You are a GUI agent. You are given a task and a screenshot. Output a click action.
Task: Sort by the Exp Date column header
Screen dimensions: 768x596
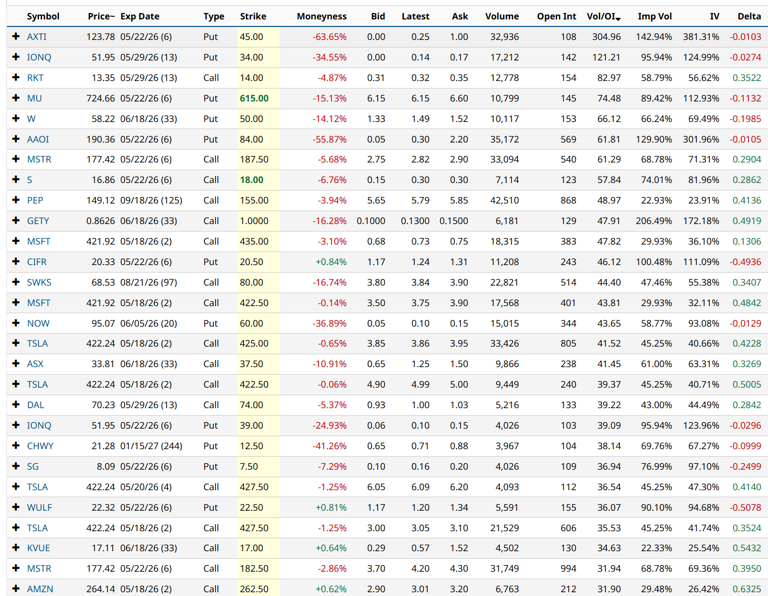(140, 16)
